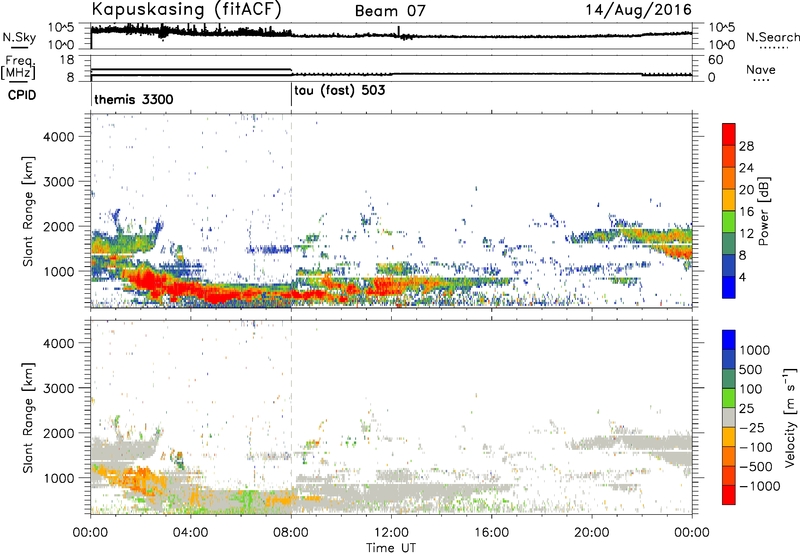800x554 pixels.
Task: Pick the yellow 16–20 dB power colorbar segment
Action: (x=729, y=200)
